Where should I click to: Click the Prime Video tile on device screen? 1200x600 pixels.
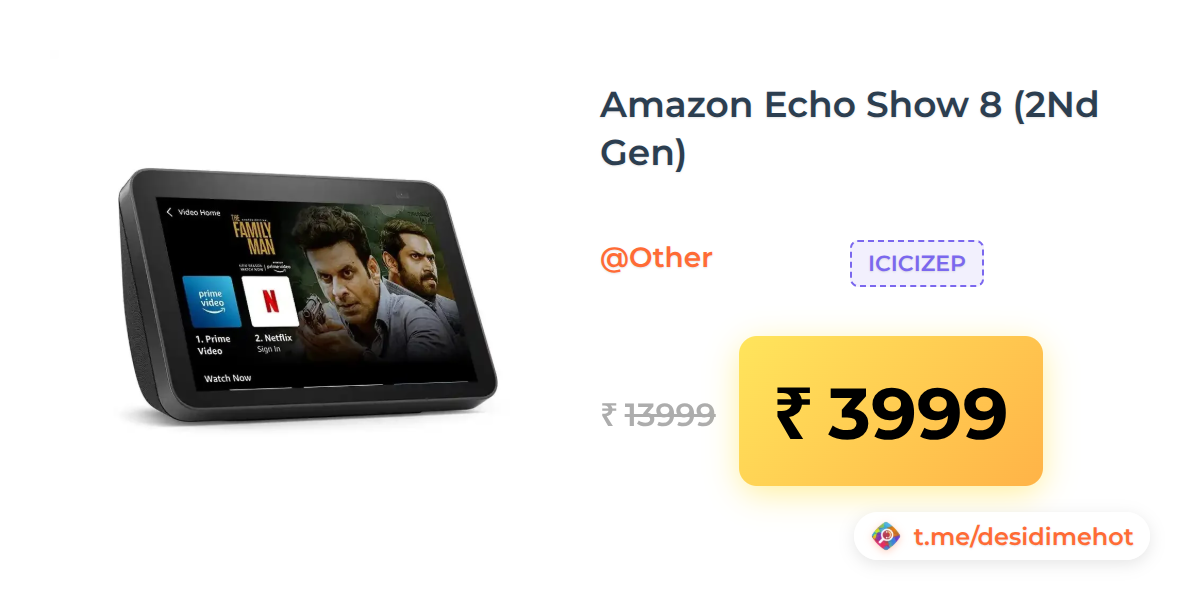tap(211, 301)
